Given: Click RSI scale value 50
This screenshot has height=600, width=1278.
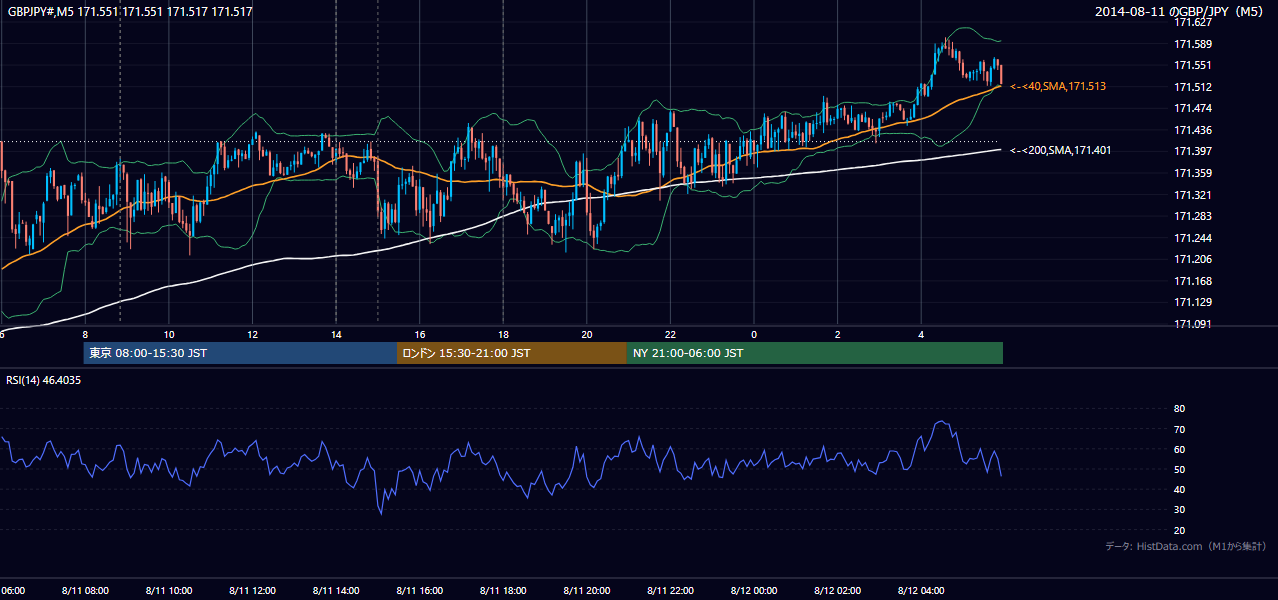Looking at the screenshot, I should 1179,469.
